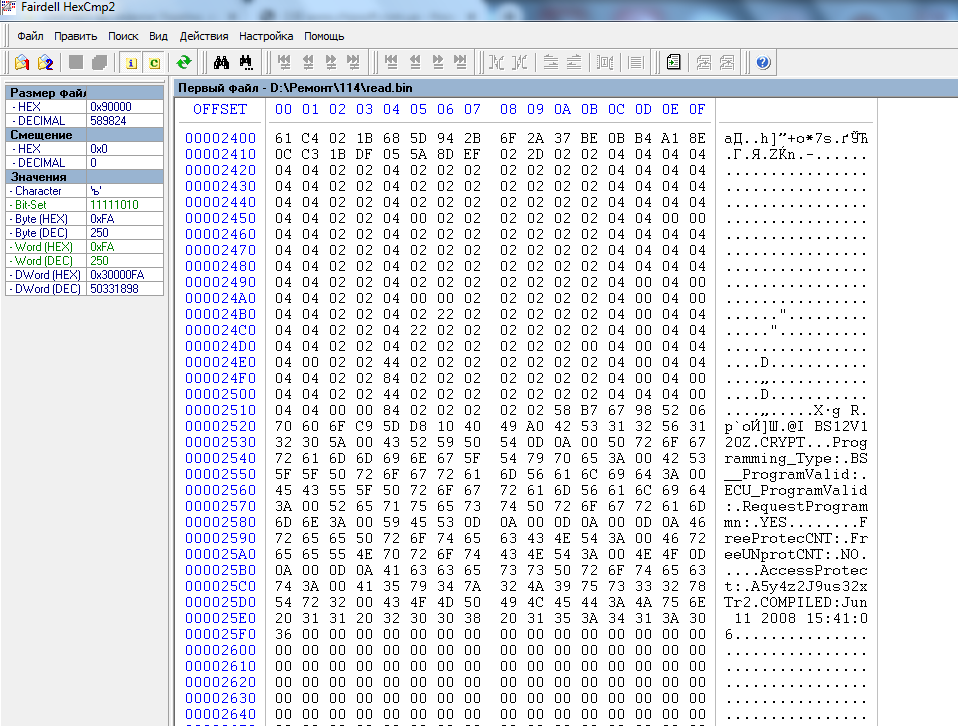
Task: Click the file size HEX value 0x90000
Action: 110,106
